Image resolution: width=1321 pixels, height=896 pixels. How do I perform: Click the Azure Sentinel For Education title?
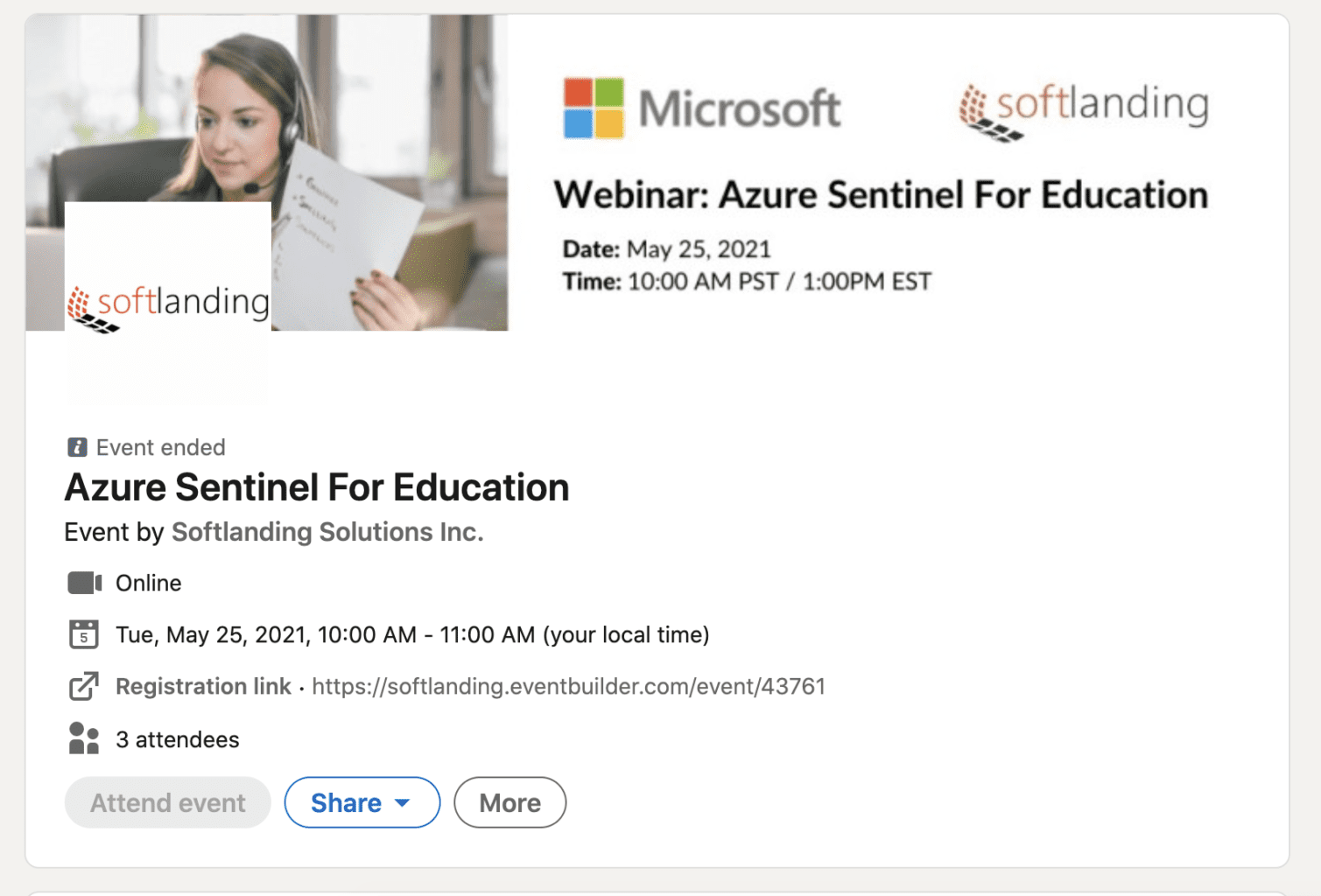pos(317,487)
